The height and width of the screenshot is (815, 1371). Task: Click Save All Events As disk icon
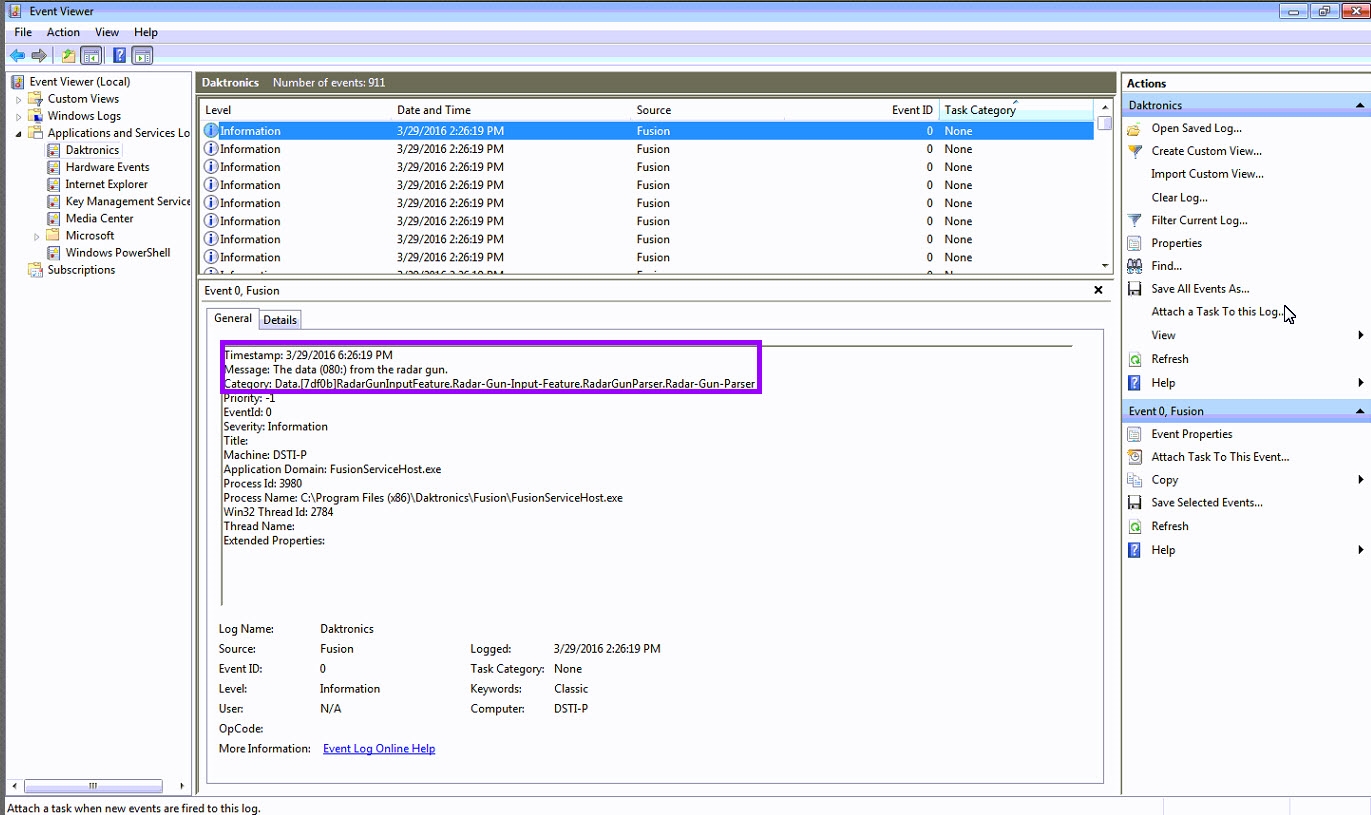1199,289
